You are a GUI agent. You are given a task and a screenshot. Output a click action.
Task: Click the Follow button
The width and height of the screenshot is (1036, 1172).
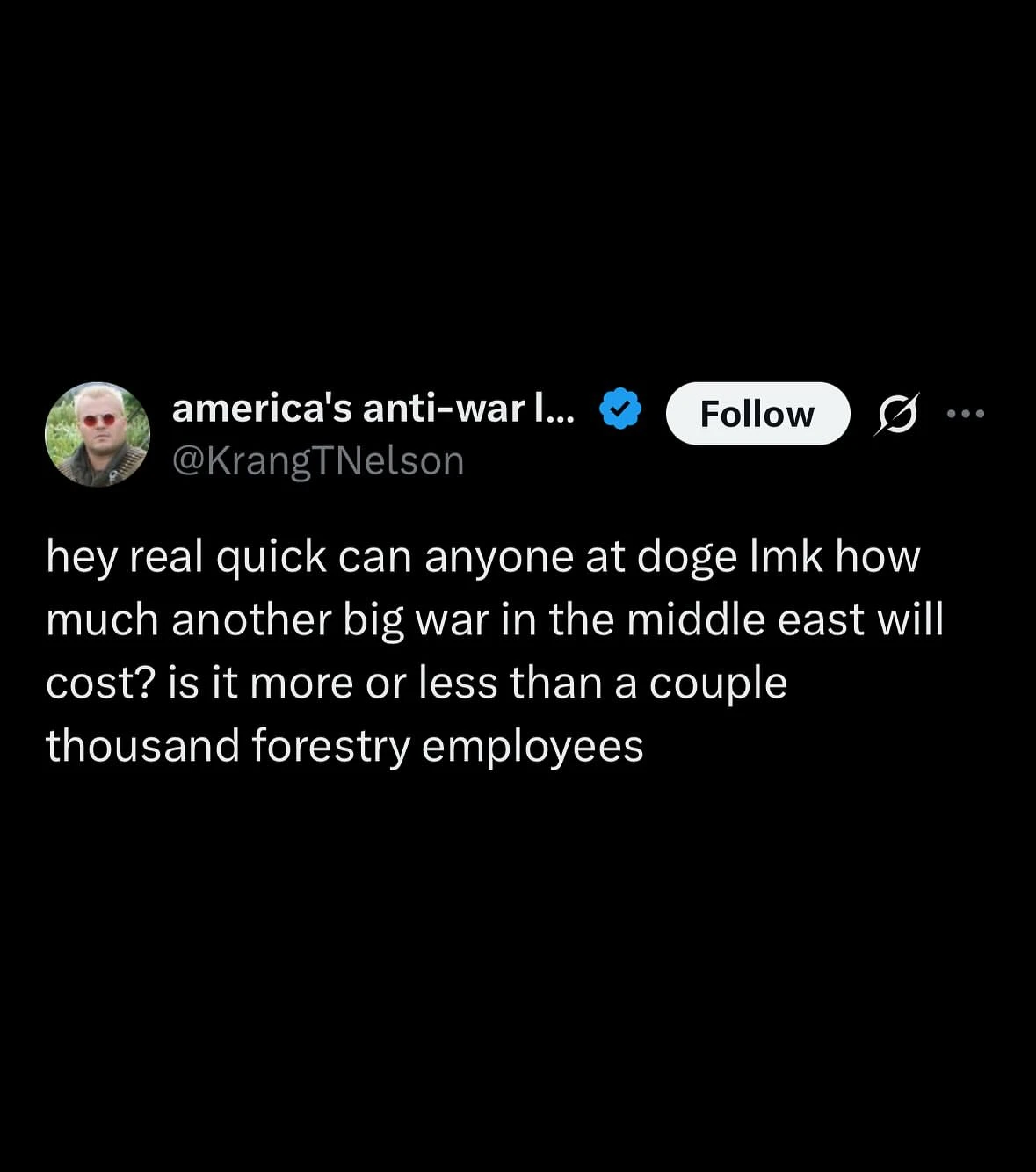[757, 414]
